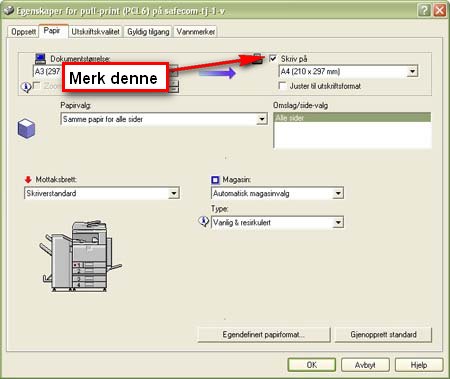Click Gjenopprett standard button
Screen dimensions: 450x379
point(383,335)
